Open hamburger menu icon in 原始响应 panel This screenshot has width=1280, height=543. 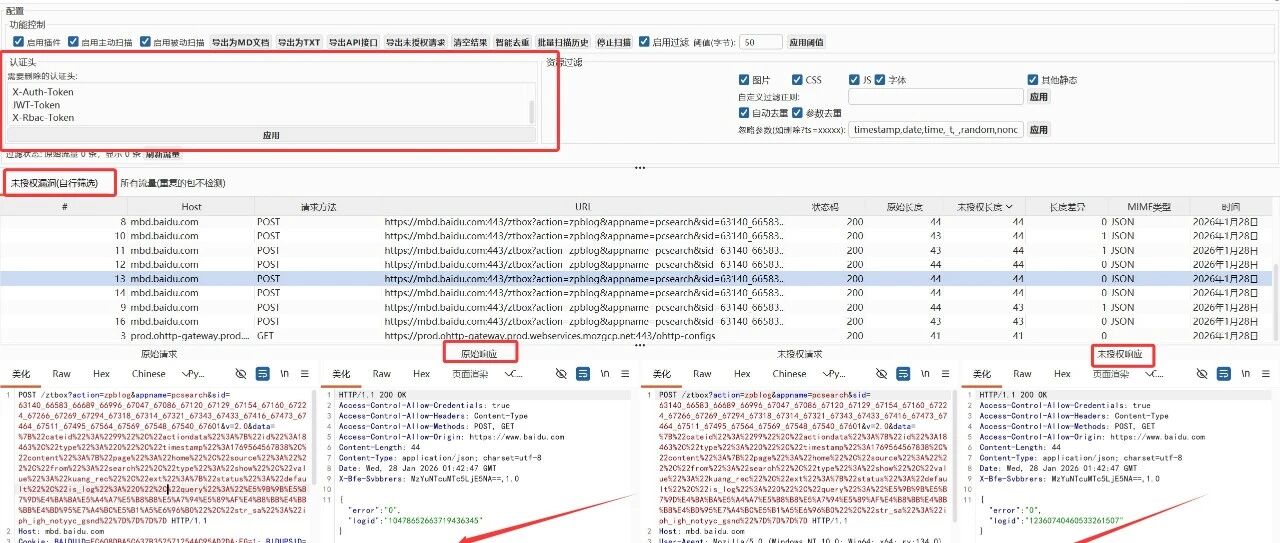(626, 374)
